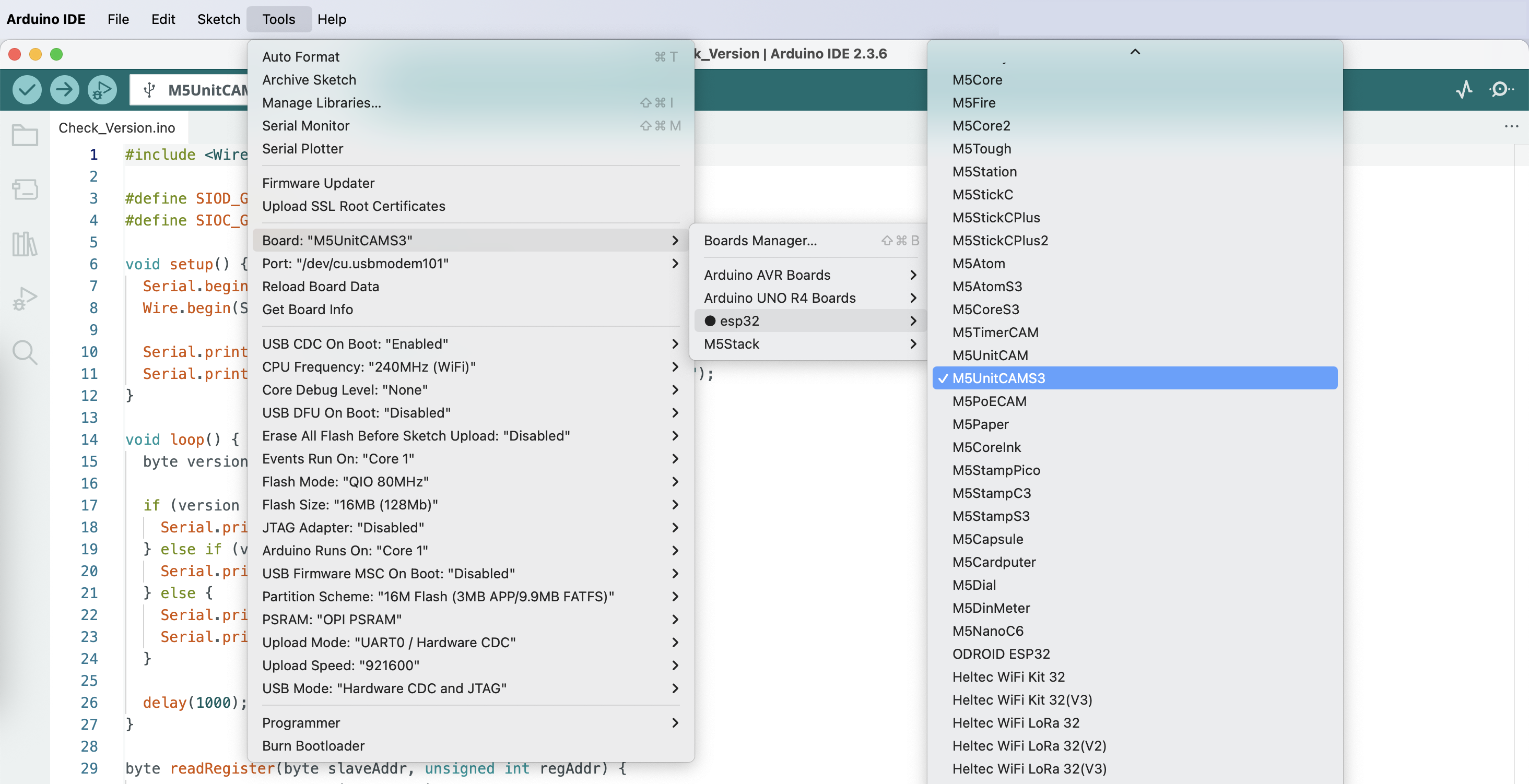The height and width of the screenshot is (784, 1529).
Task: Open Boards Manager sidebar icon
Action: 25,189
